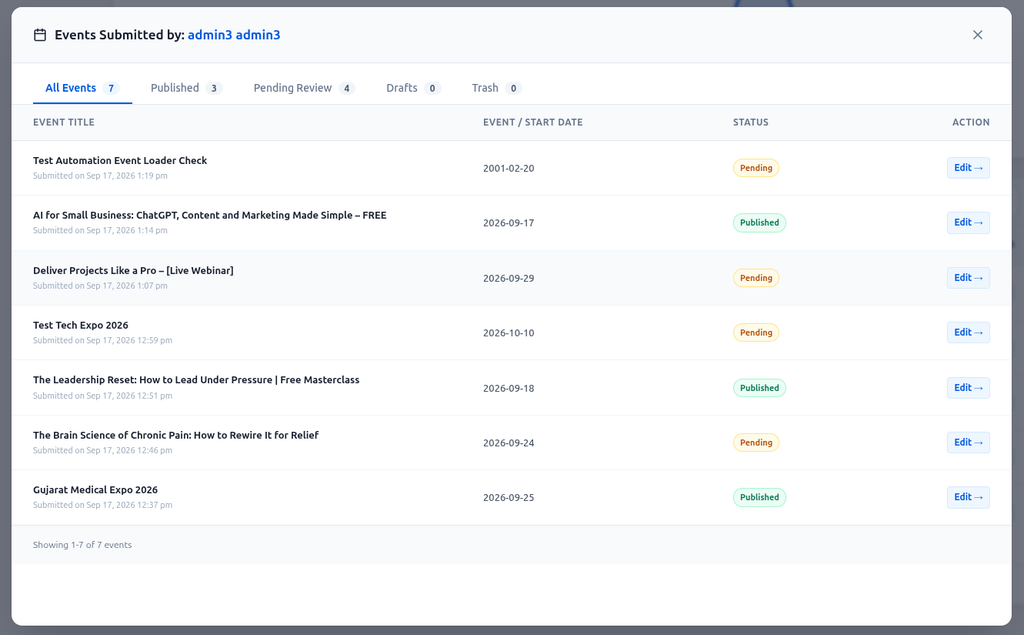
Task: Edit the AI for Small Business event
Action: tap(968, 223)
